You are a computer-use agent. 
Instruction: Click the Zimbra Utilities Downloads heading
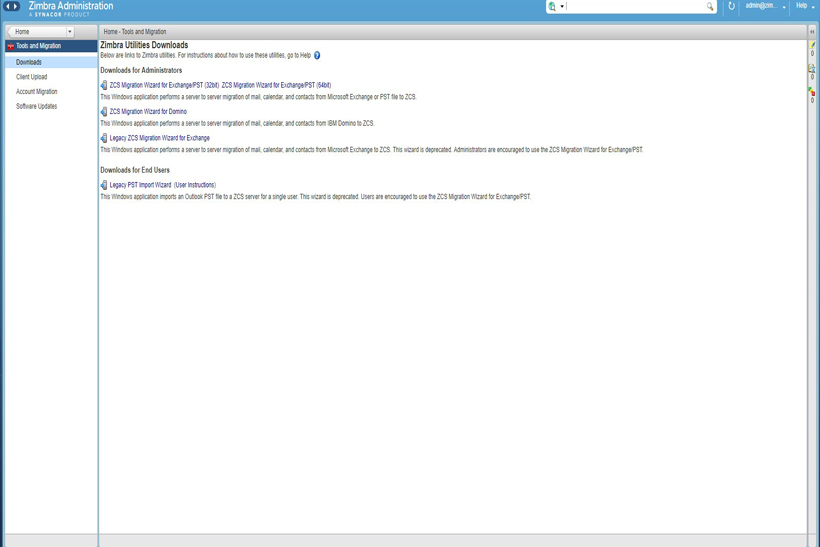pos(144,45)
